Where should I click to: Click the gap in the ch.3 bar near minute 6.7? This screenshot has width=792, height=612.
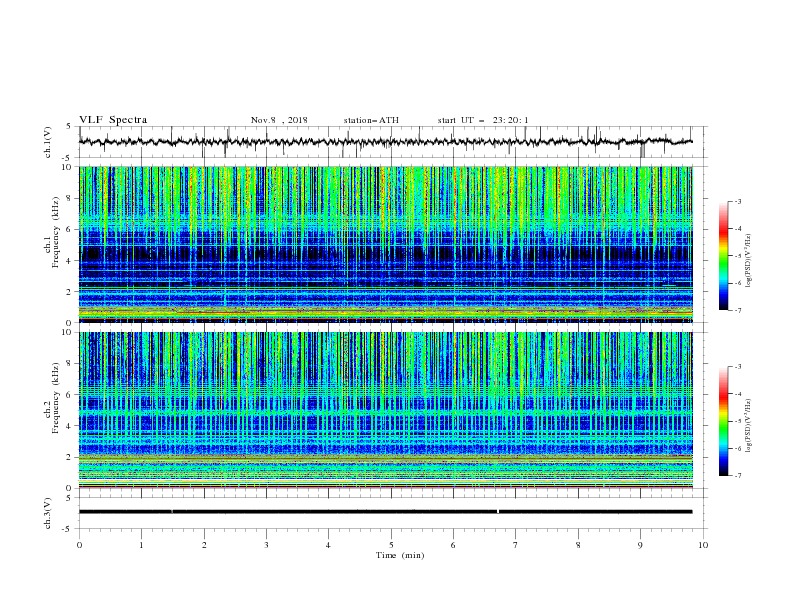coord(498,512)
